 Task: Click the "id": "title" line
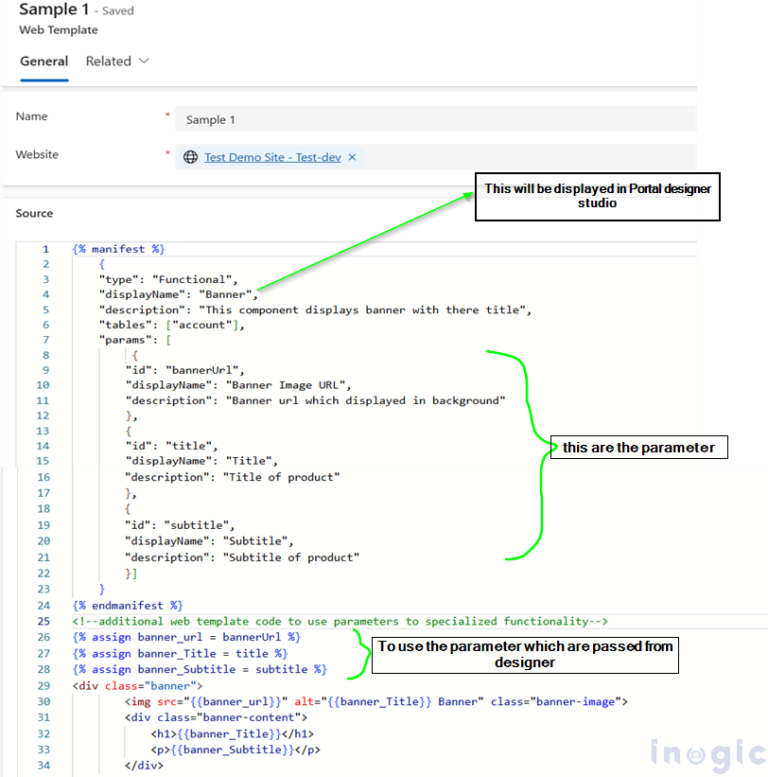pyautogui.click(x=171, y=445)
